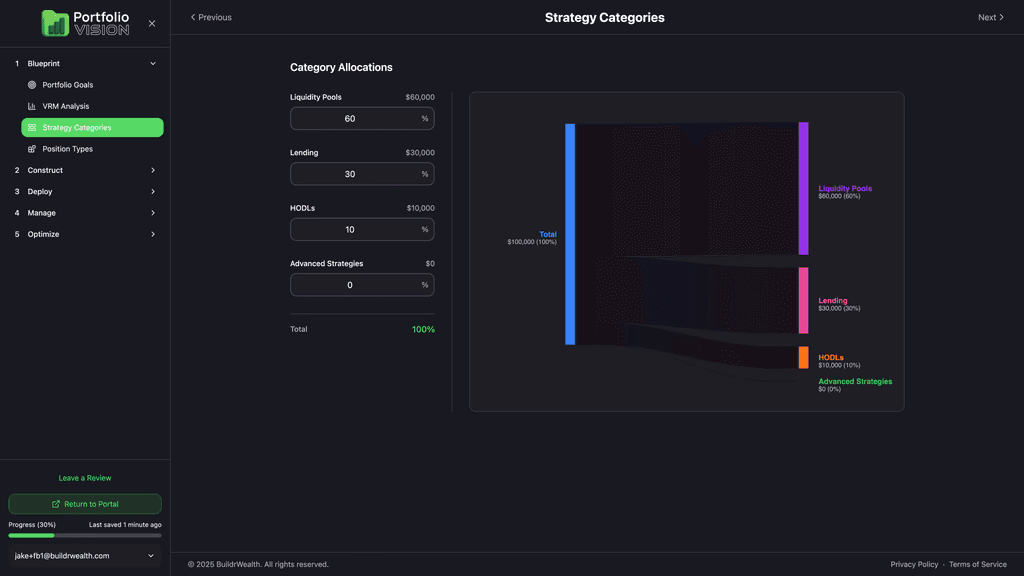1024x576 pixels.
Task: Click the Strategy Categories page title
Action: (x=605, y=18)
